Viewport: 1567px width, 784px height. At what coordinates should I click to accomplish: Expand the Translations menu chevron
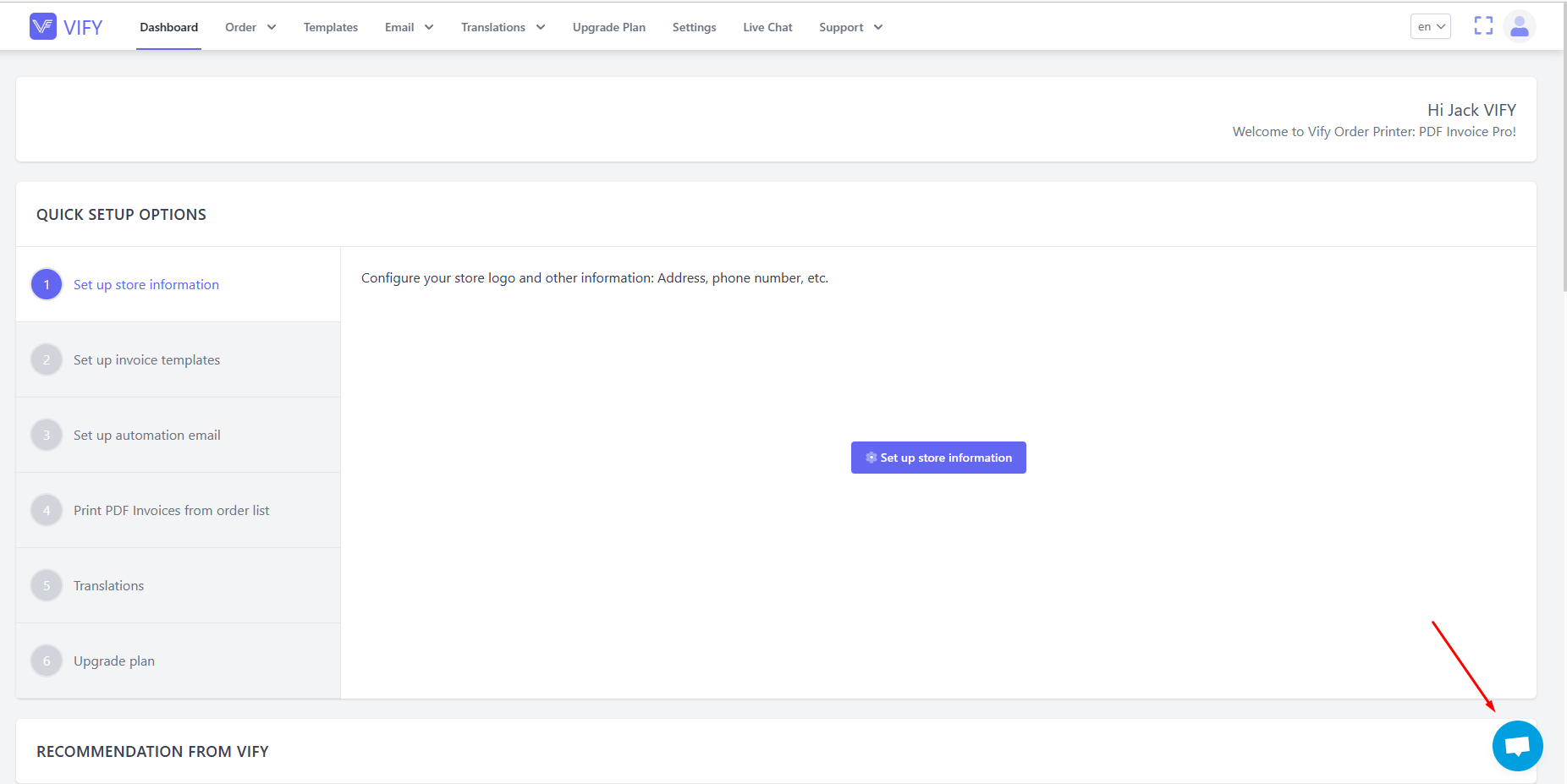click(541, 27)
